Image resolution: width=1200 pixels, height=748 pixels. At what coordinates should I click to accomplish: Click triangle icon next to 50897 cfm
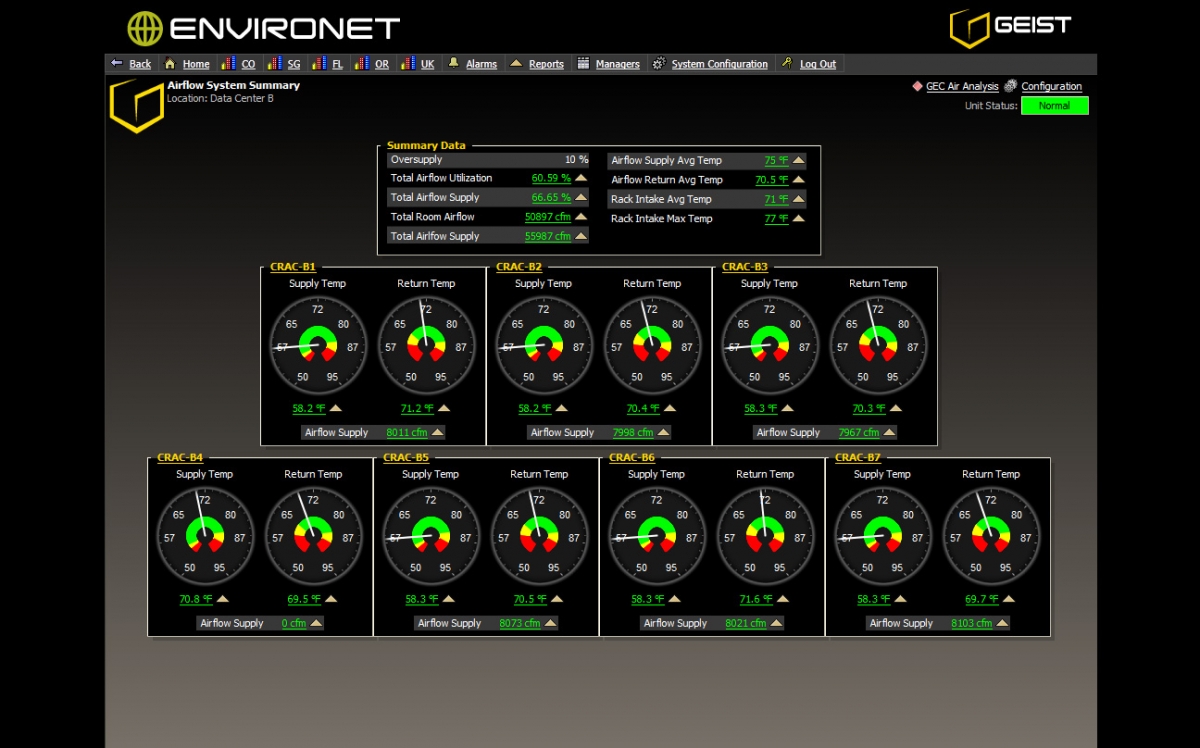(581, 217)
